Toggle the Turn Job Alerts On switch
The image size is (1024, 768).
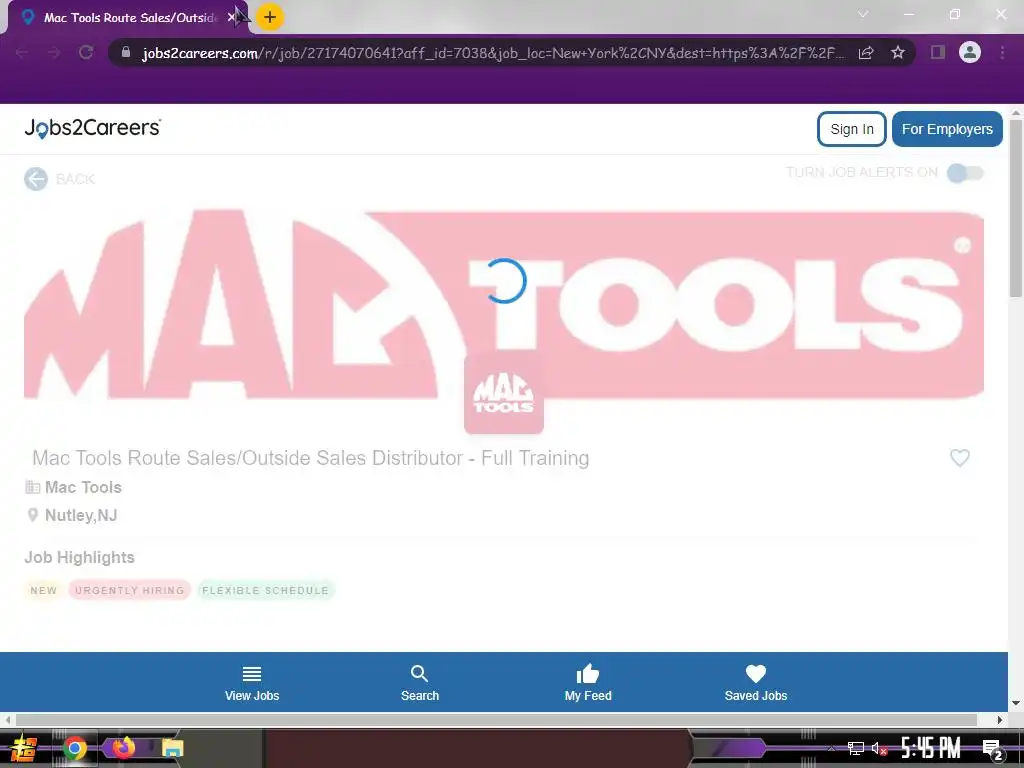coord(965,173)
